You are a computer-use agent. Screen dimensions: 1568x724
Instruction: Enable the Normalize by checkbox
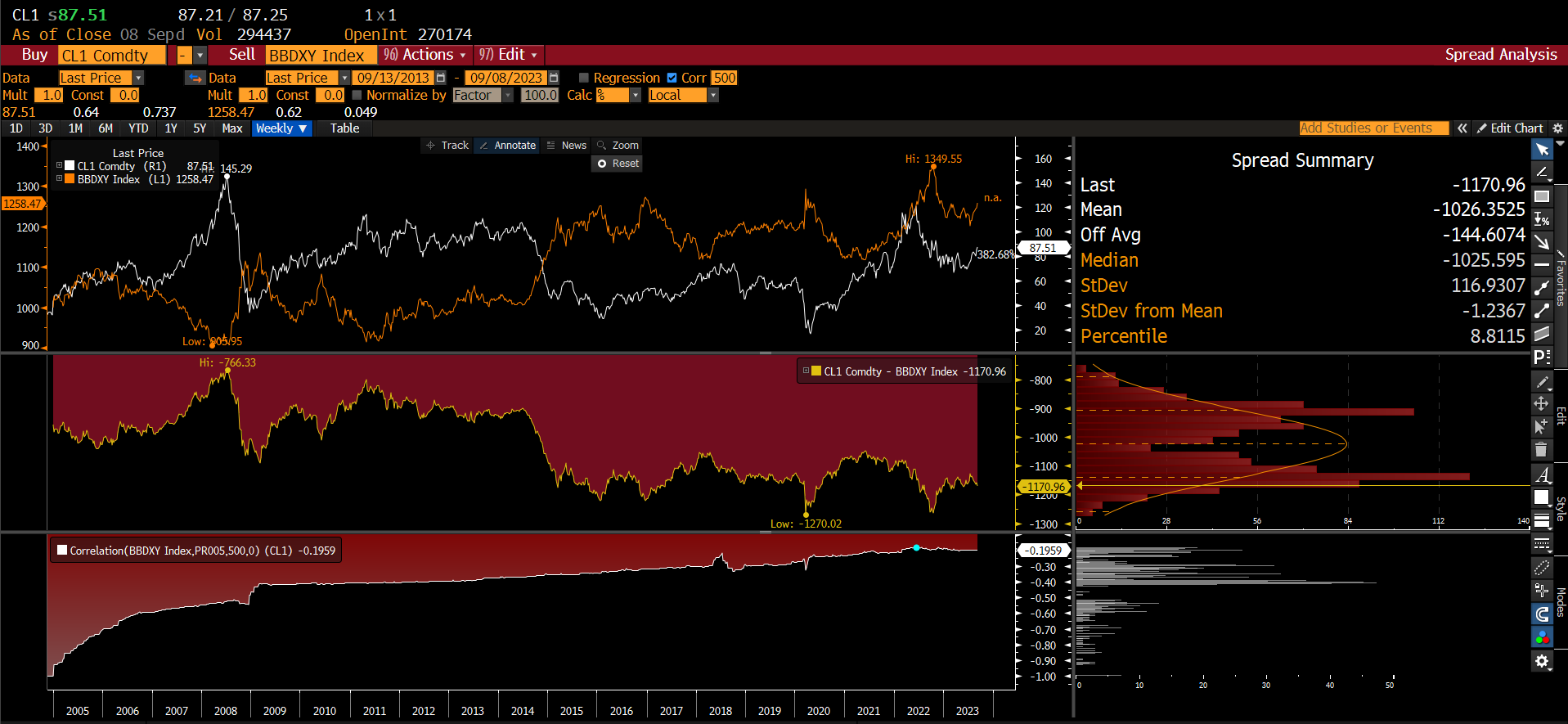(x=357, y=95)
